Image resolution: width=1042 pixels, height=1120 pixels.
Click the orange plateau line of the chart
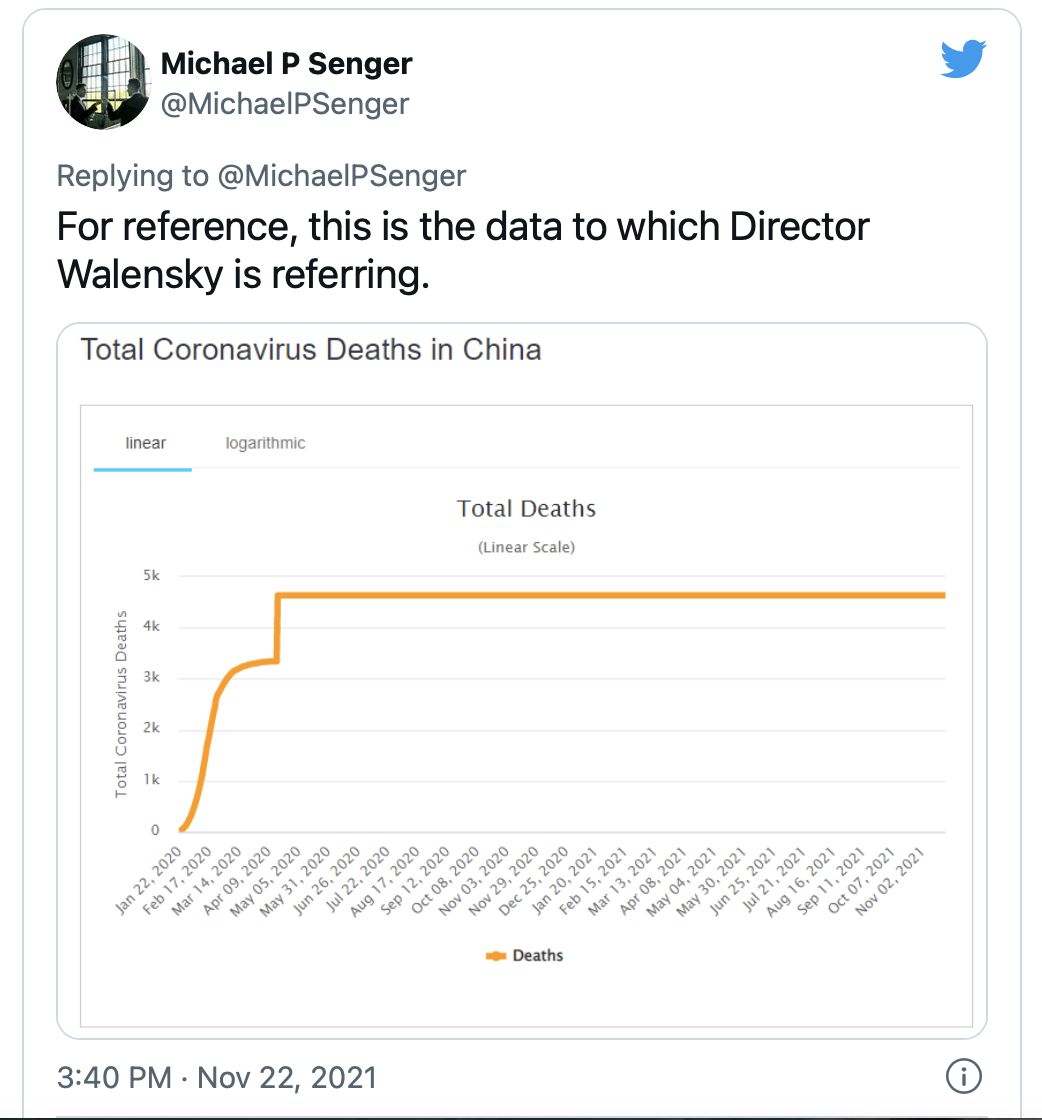[x=611, y=595]
